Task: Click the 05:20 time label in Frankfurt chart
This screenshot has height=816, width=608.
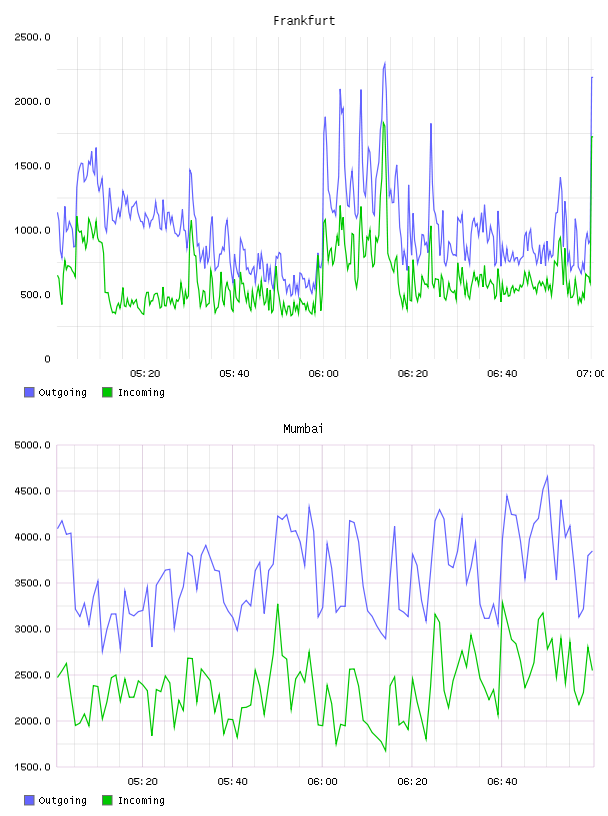Action: [x=145, y=374]
